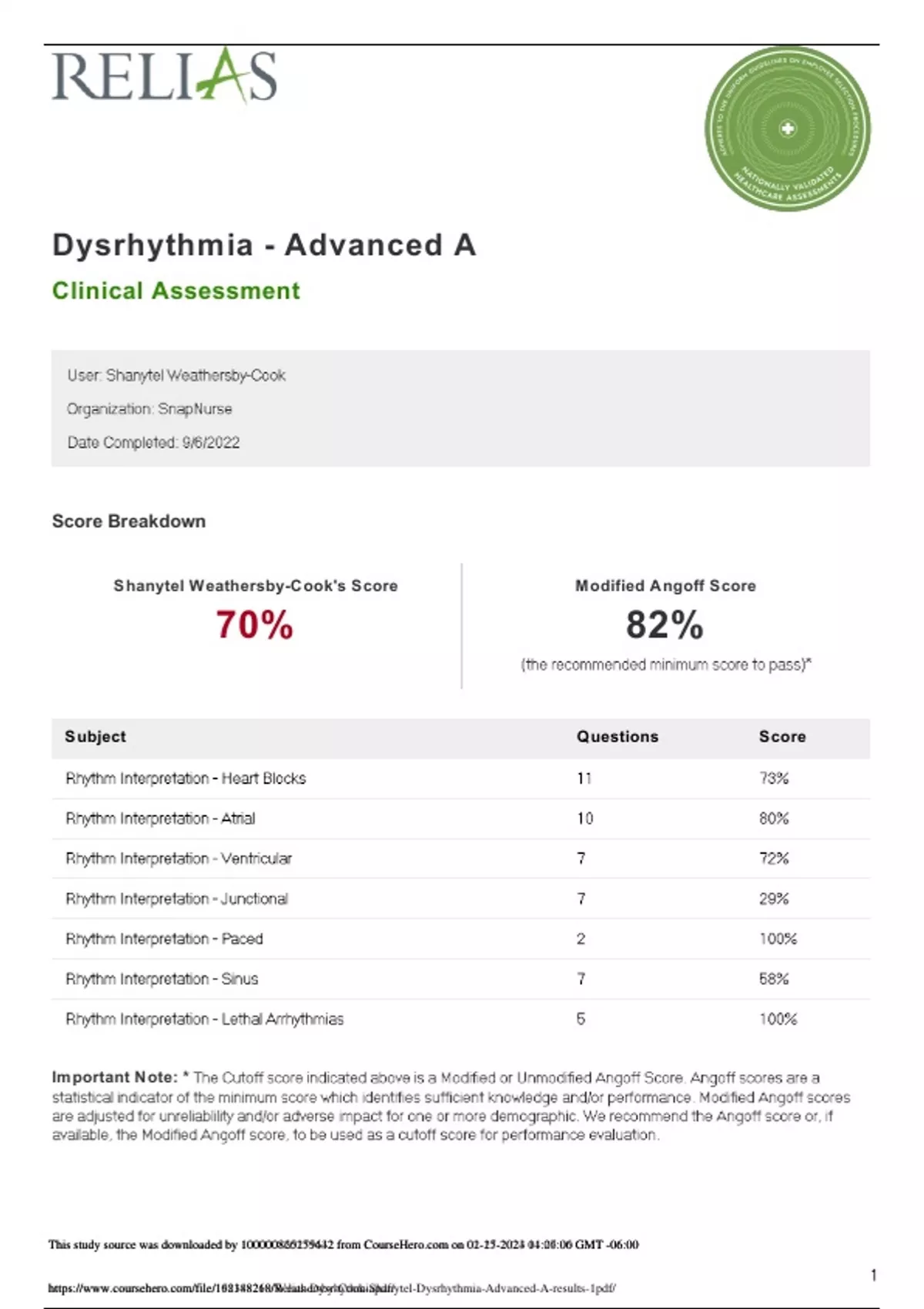Click the Rhythm Interpretation - Paced row
Image resolution: width=924 pixels, height=1309 pixels.
point(164,939)
